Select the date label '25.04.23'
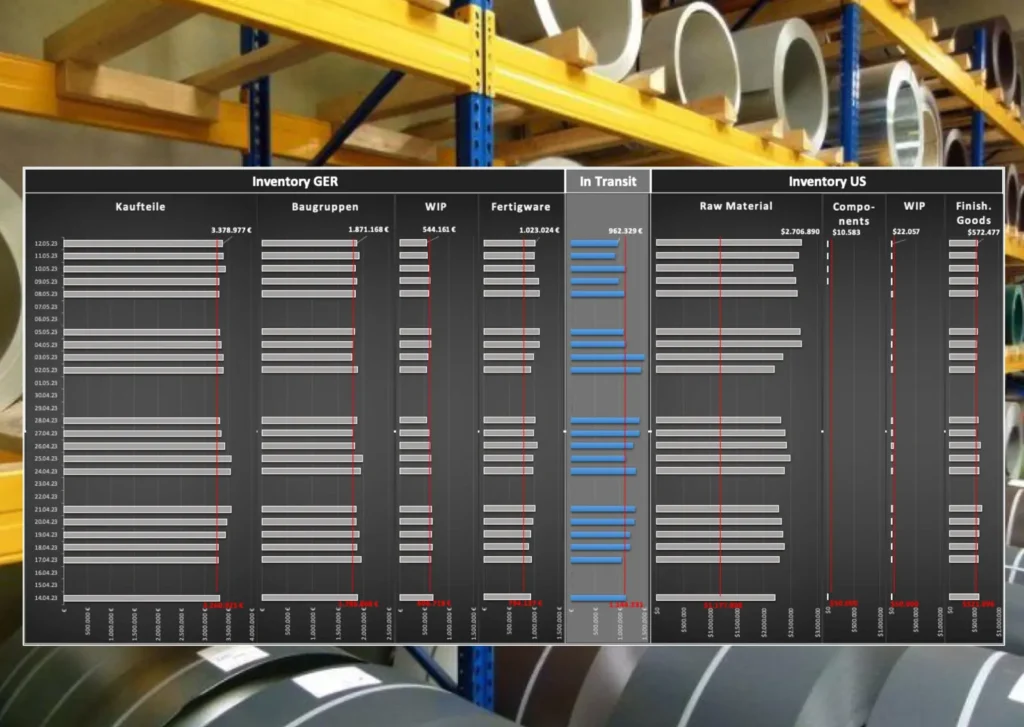 46,459
